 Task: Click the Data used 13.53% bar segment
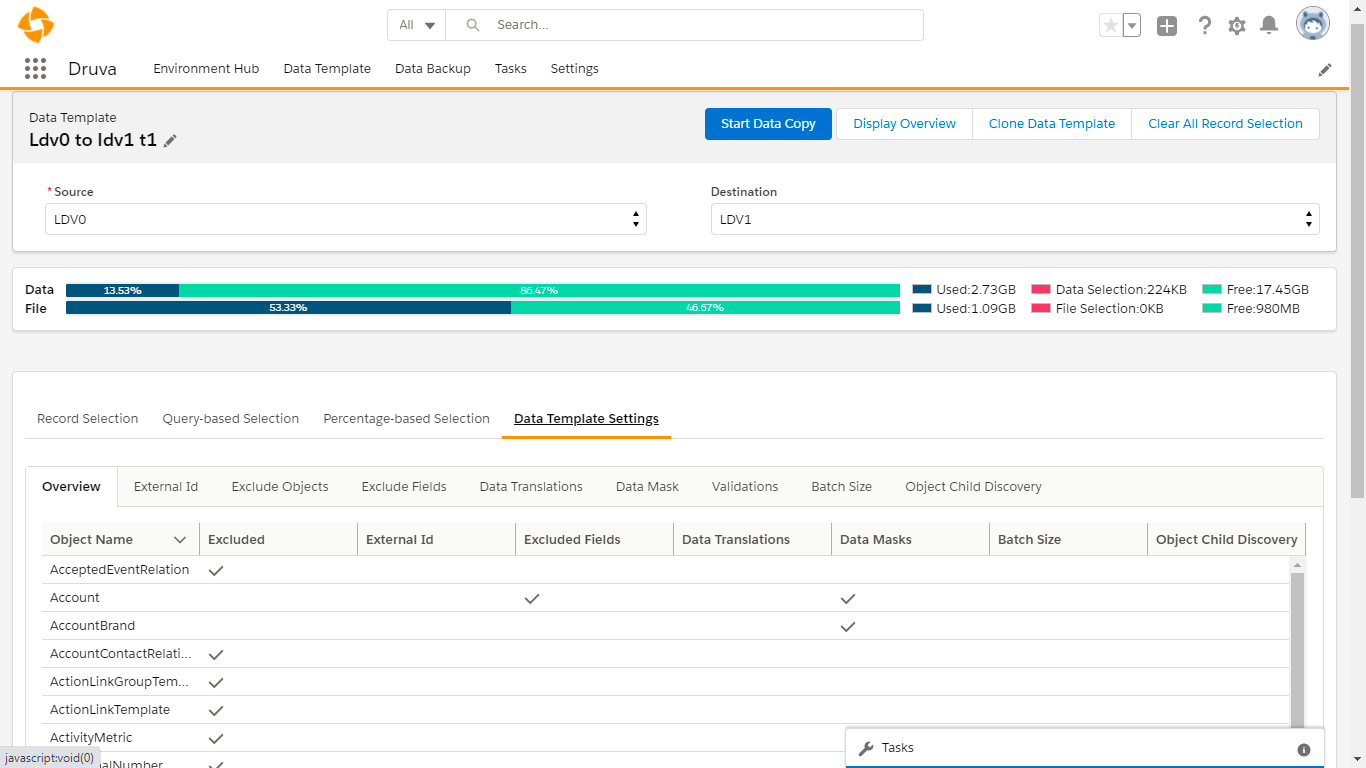tap(122, 290)
